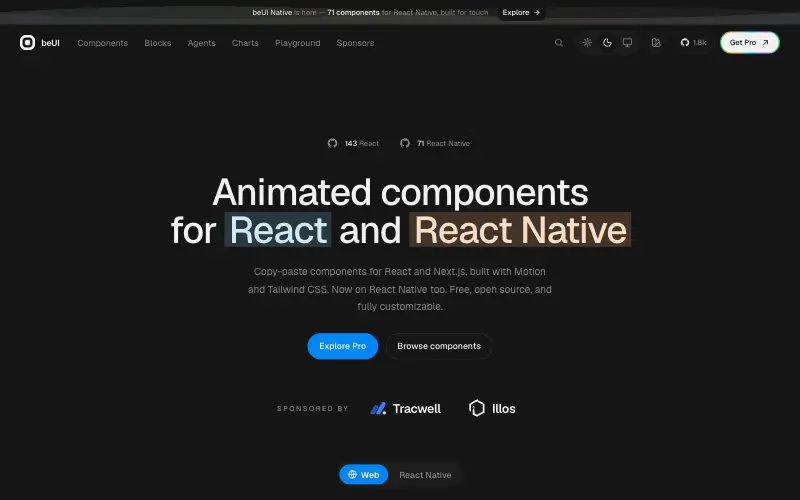Open the Agents nav item

coord(202,43)
